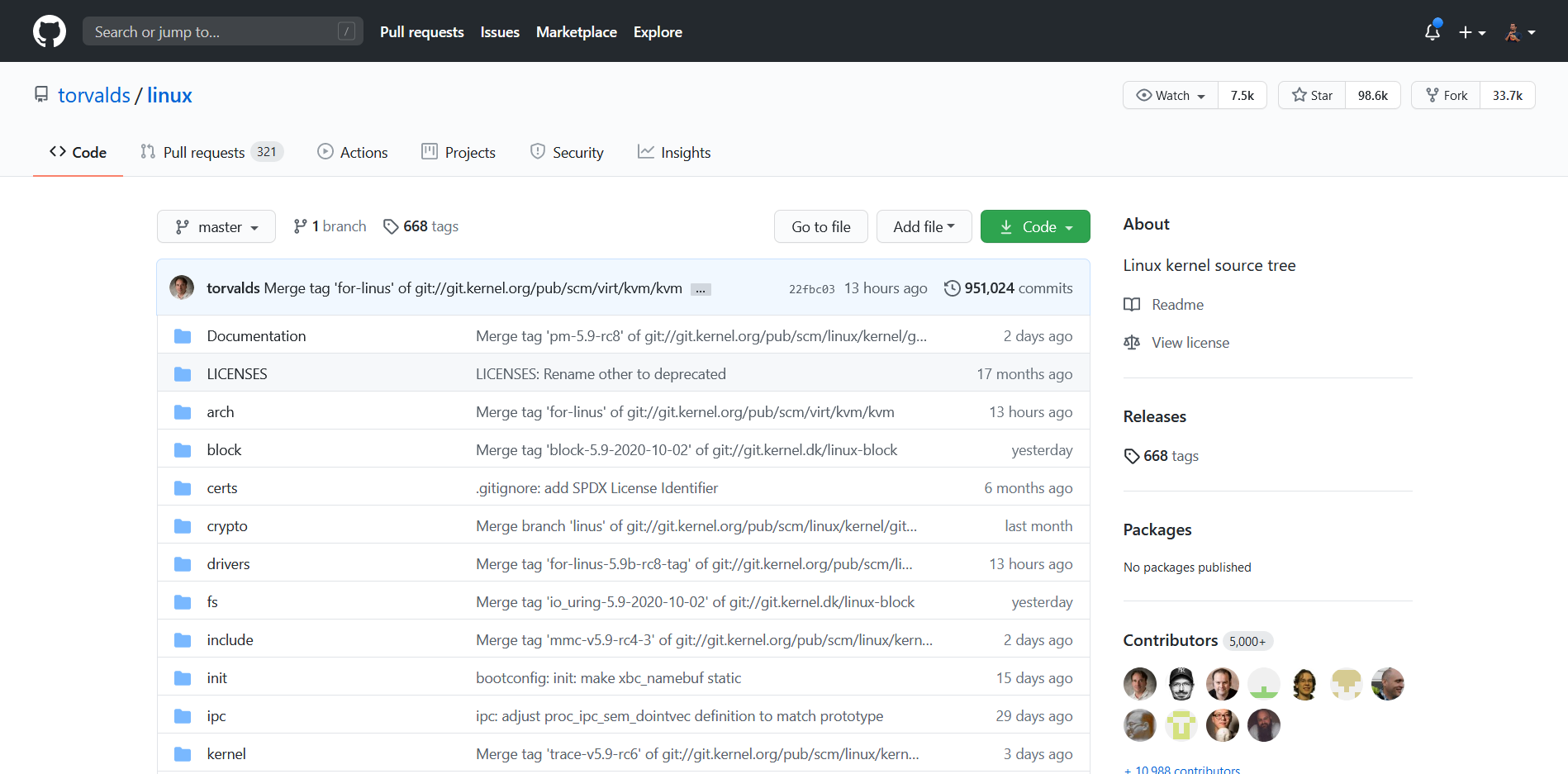Open the drivers folder
The image size is (1568, 774).
[228, 564]
